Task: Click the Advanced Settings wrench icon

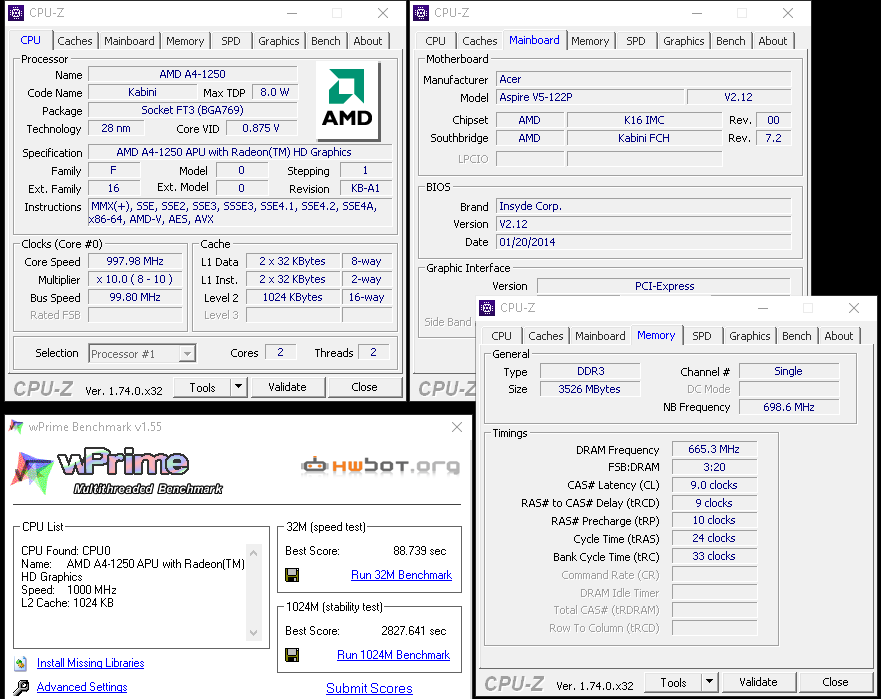Action: tap(21, 687)
